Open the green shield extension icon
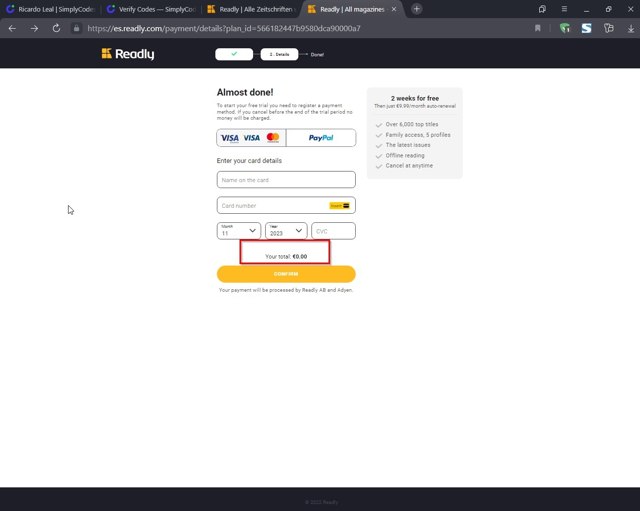The width and height of the screenshot is (640, 511). [564, 28]
